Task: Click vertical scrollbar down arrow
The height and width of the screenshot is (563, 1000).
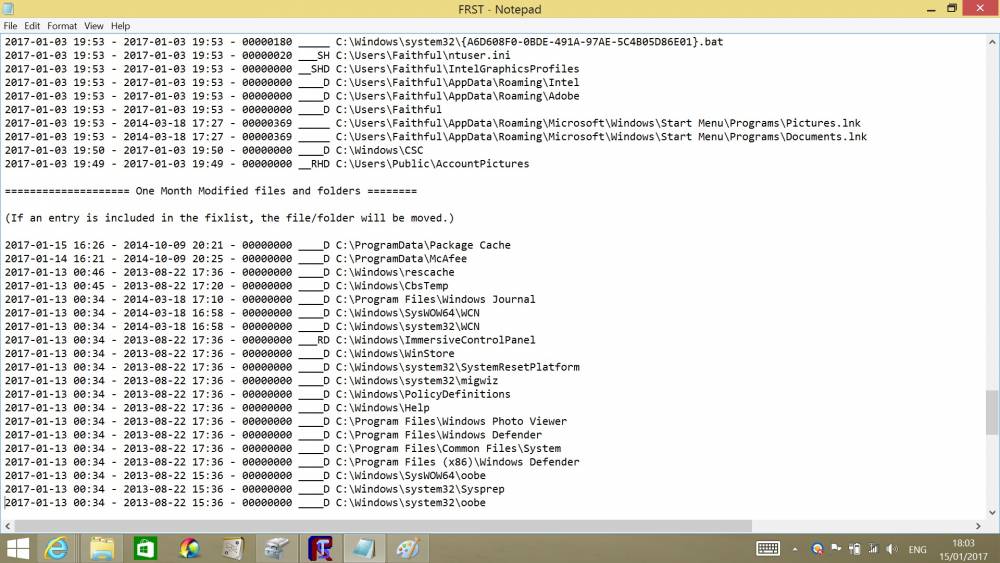Action: (992, 512)
